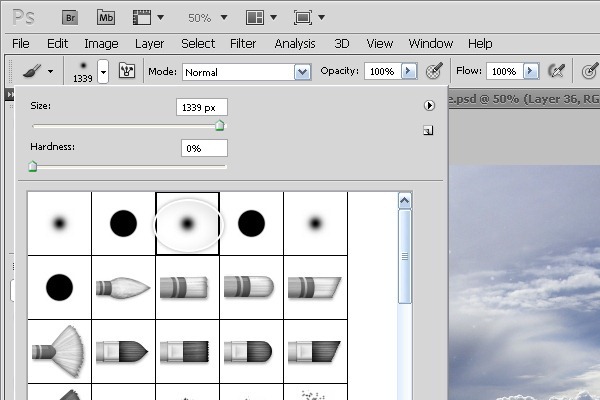The image size is (600, 400).
Task: Enable airbrush mode button
Action: click(560, 72)
